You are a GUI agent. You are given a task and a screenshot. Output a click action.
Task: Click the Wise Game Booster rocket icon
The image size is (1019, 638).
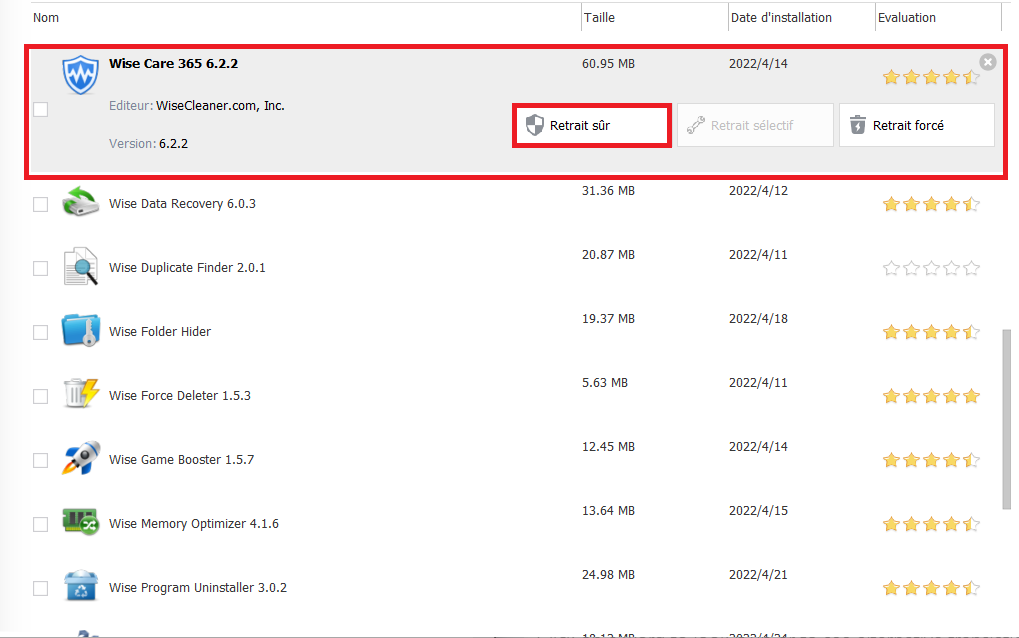81,458
